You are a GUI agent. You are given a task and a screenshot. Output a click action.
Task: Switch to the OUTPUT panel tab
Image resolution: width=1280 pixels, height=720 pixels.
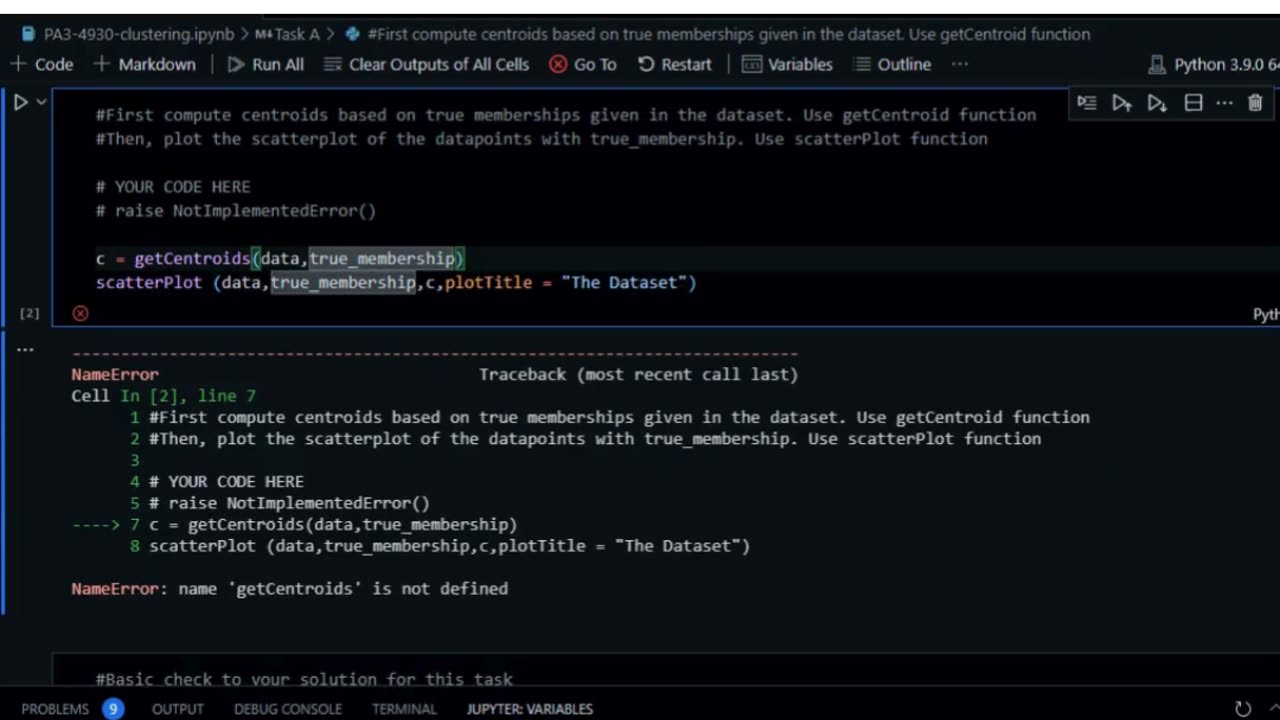click(178, 709)
